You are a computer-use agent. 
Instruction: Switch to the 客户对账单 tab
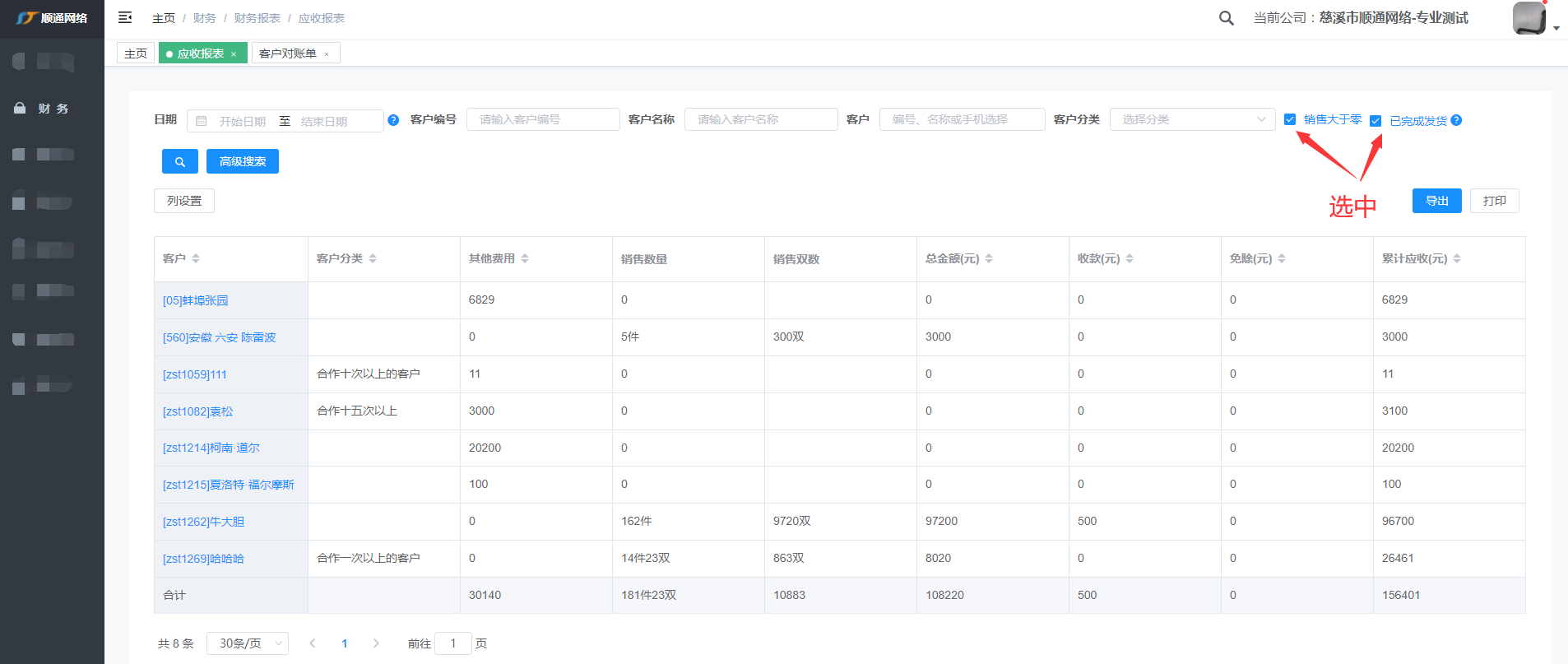287,53
